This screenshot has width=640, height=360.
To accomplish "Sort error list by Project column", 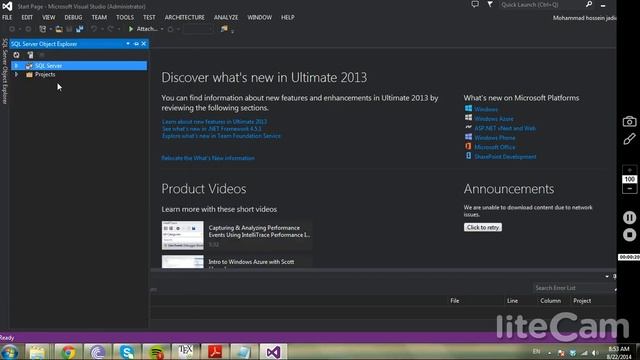I will click(582, 301).
